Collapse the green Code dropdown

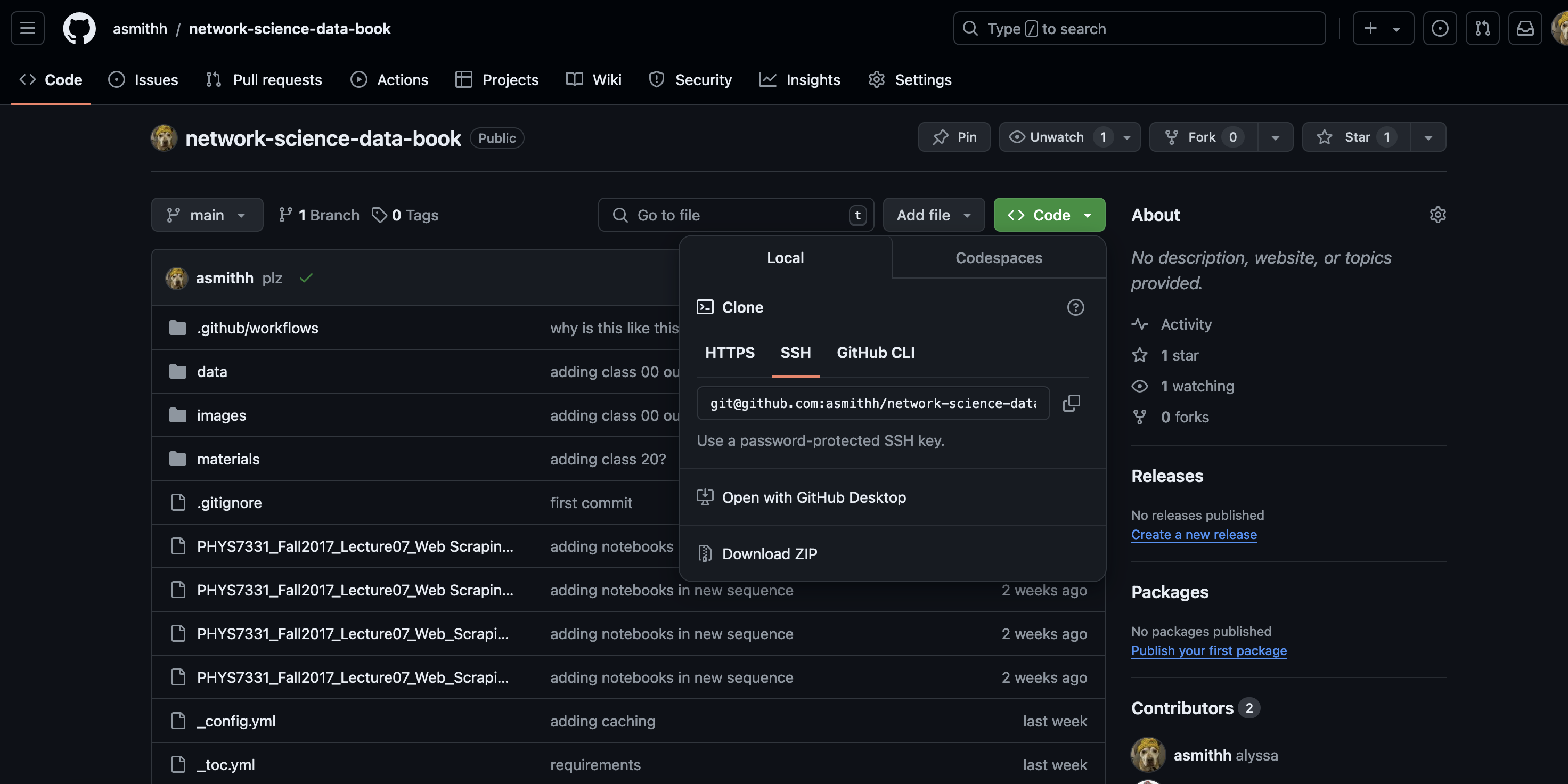(x=1049, y=215)
